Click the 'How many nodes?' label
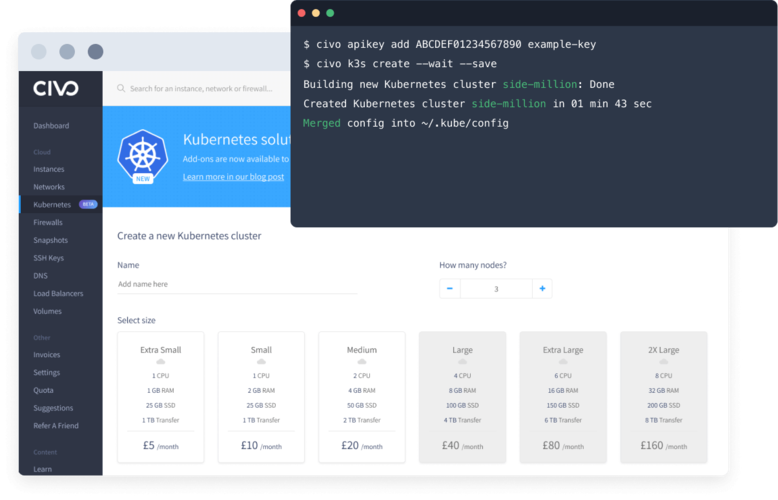778x500 pixels. 473,265
